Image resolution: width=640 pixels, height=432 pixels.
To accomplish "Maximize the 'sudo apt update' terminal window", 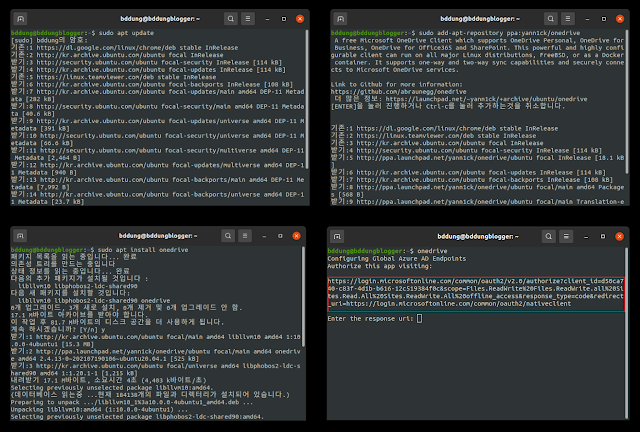I will click(284, 19).
